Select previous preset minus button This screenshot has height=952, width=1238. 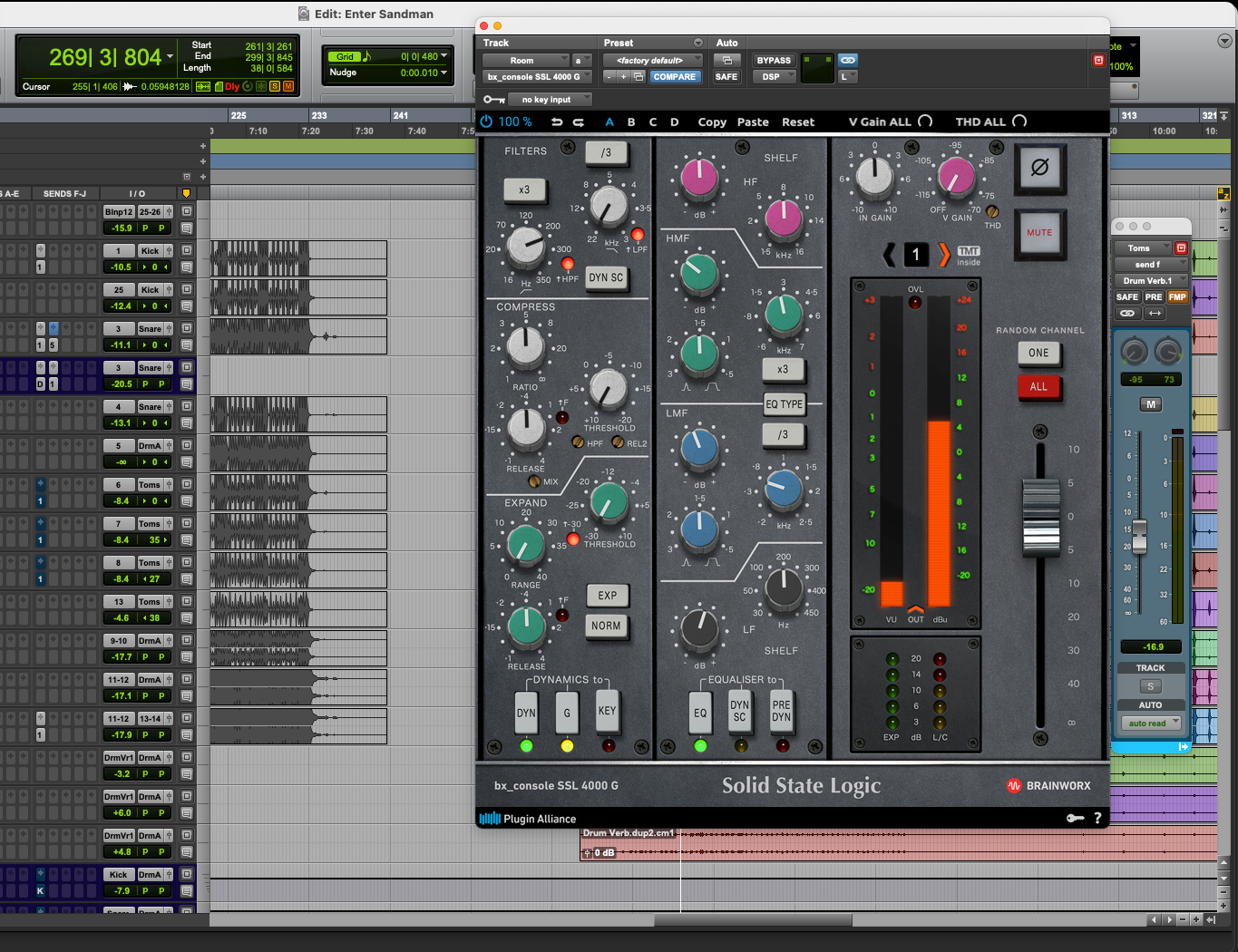click(609, 77)
